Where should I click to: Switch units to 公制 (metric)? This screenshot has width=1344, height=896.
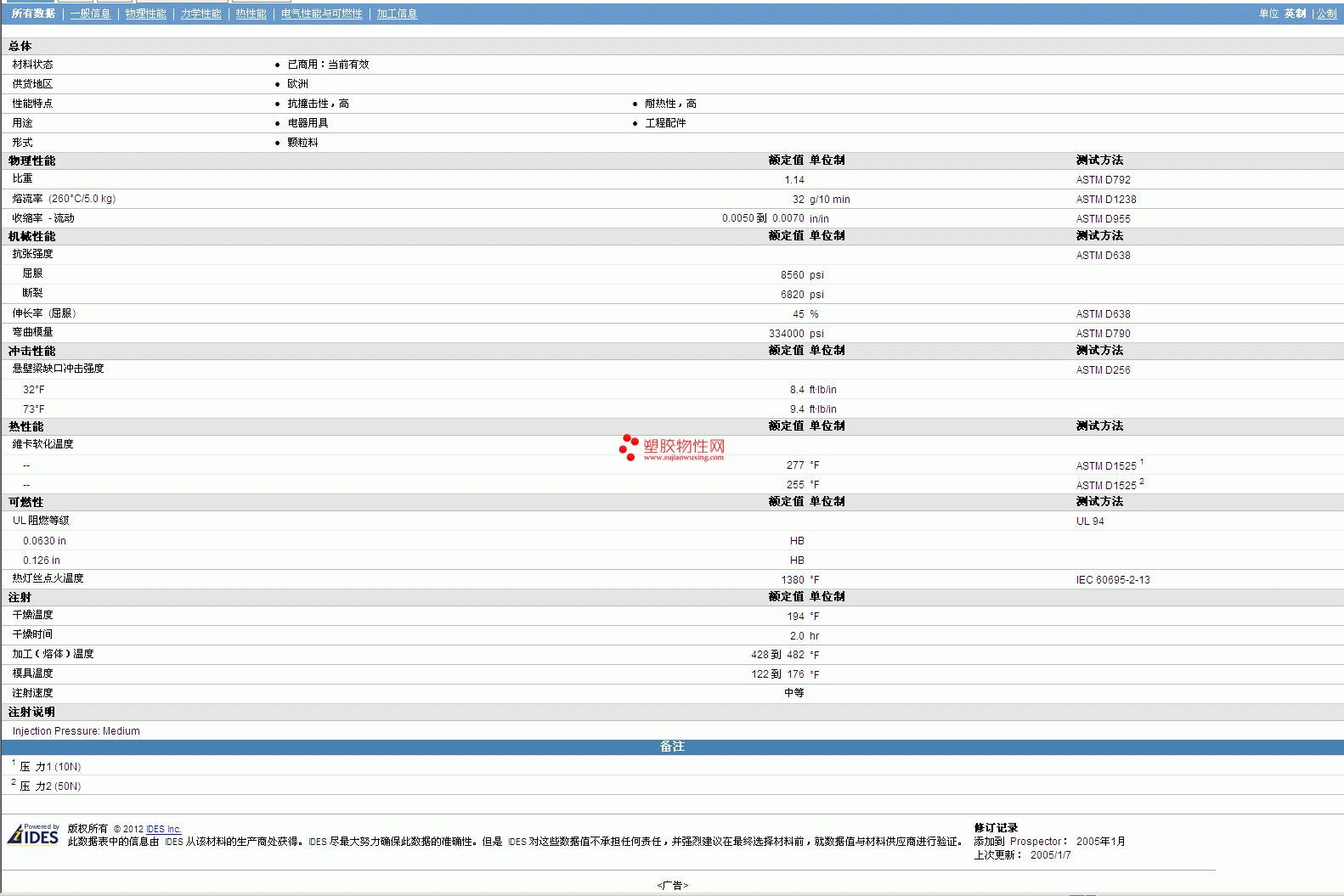point(1326,14)
